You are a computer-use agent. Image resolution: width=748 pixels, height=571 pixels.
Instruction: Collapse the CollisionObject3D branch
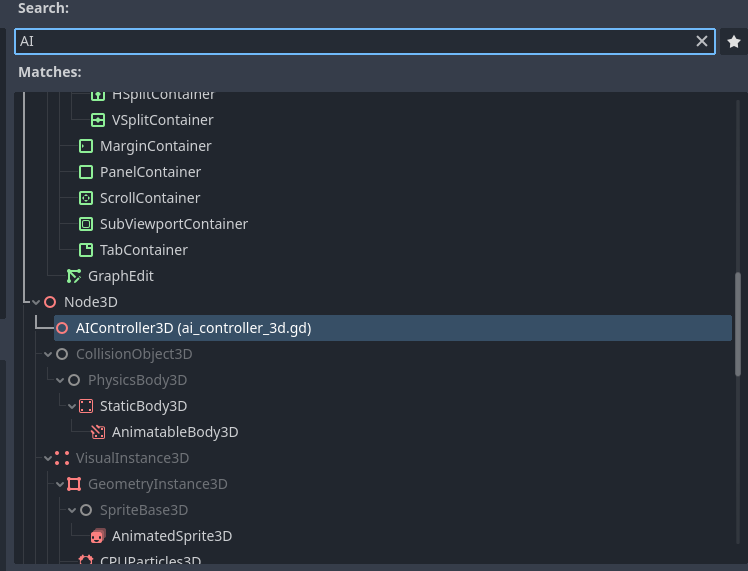[x=48, y=354]
